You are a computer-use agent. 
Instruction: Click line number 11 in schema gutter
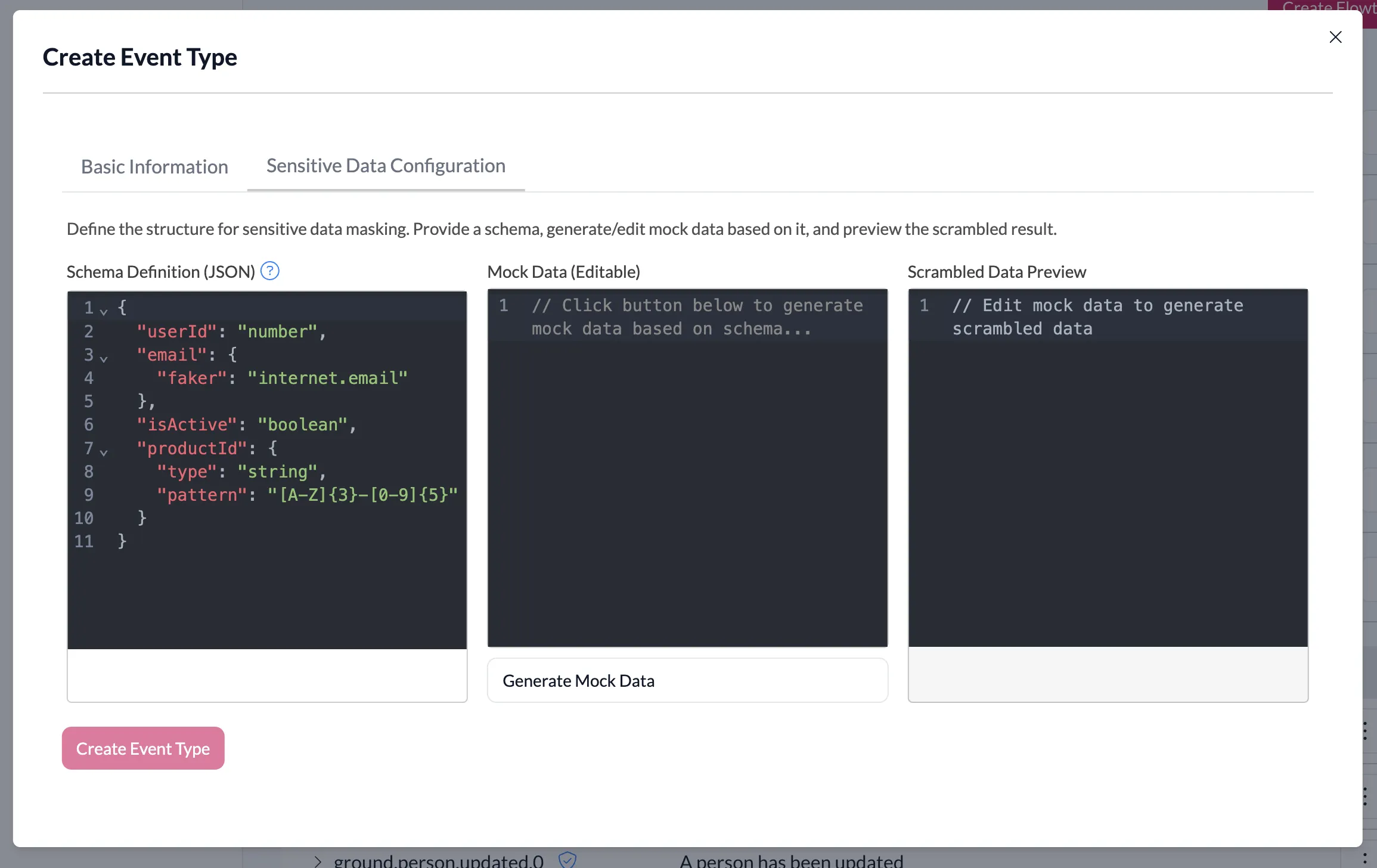point(83,541)
